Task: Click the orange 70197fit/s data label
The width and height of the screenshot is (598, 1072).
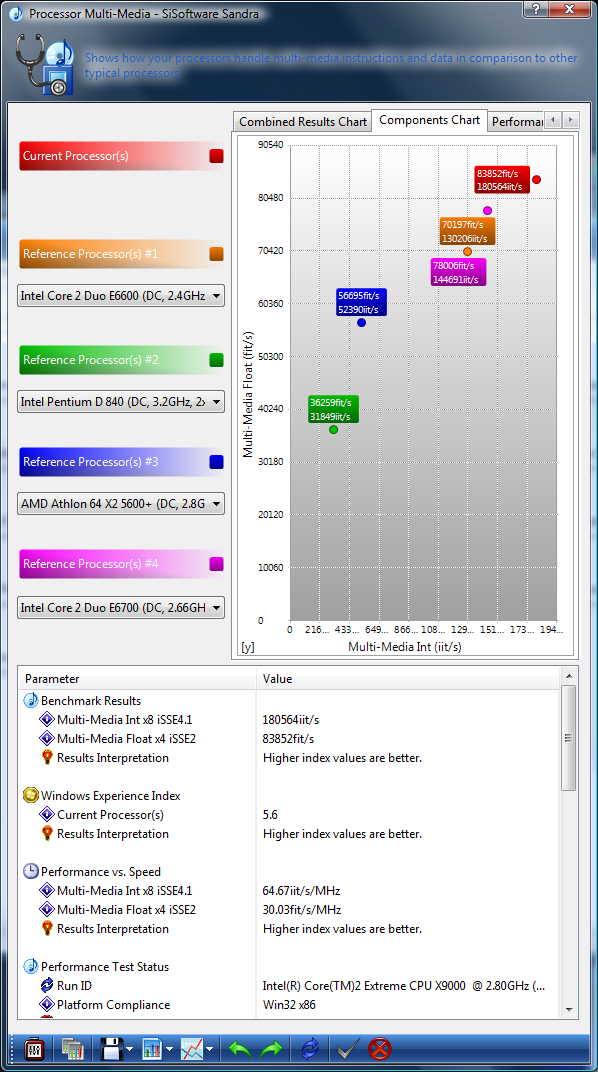Action: tap(467, 231)
